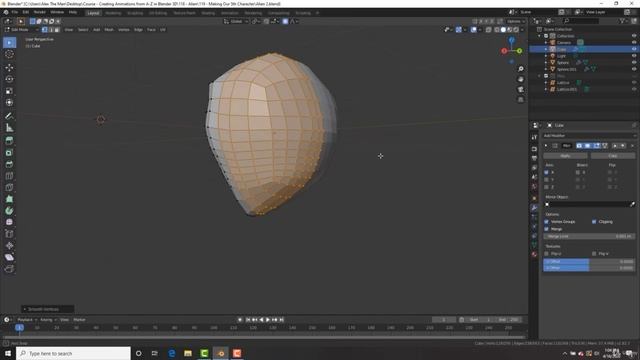The image size is (640, 360).
Task: Select the Light object in outliner
Action: tap(562, 56)
